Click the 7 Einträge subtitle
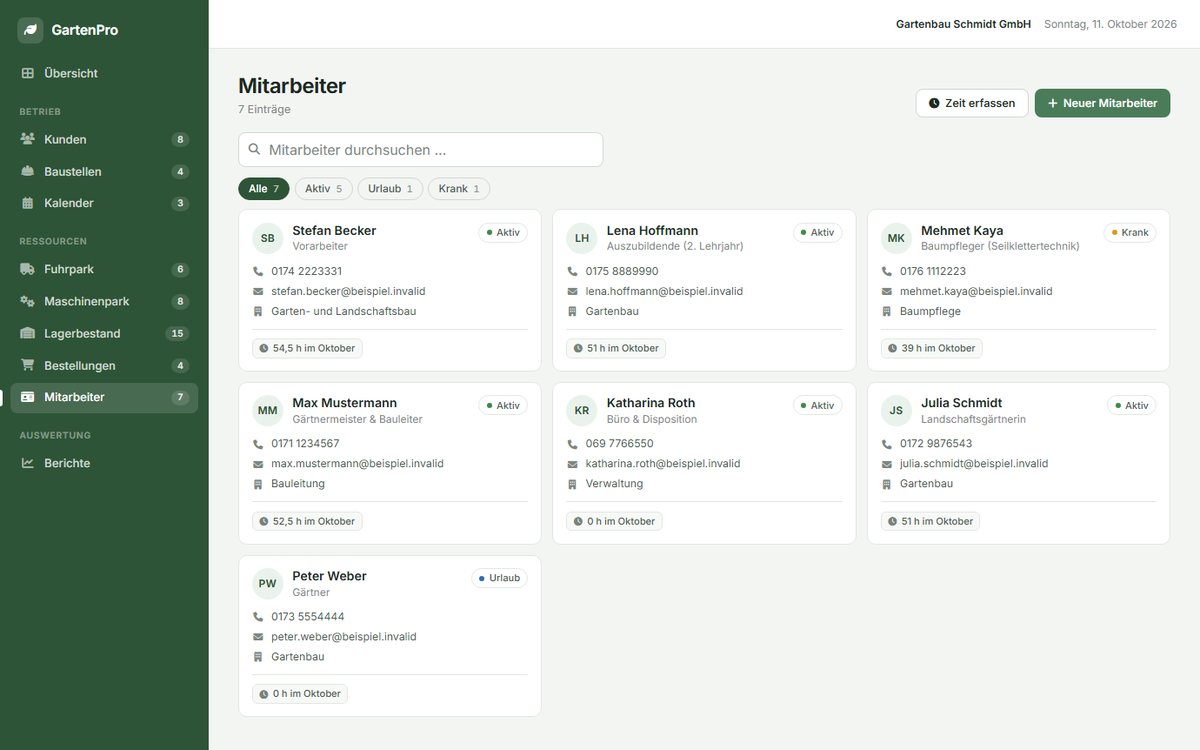1200x750 pixels. pyautogui.click(x=264, y=109)
